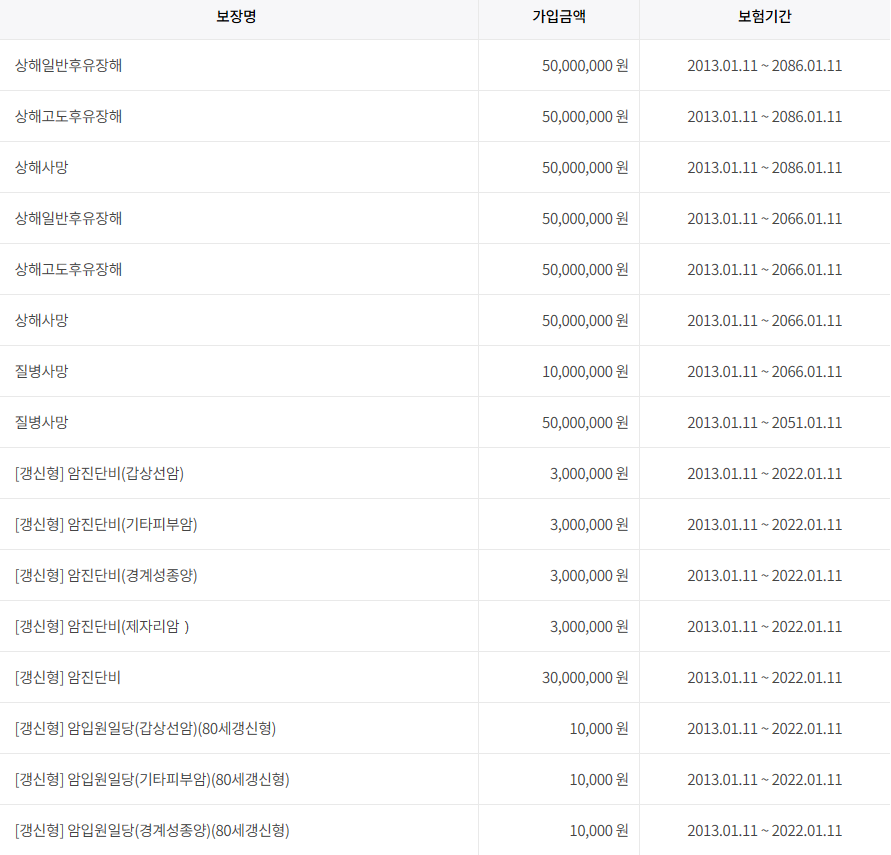Select [갱신형] 암입원일당(경계성종양)(80세갱신형) row
The image size is (891, 855).
tap(445, 831)
